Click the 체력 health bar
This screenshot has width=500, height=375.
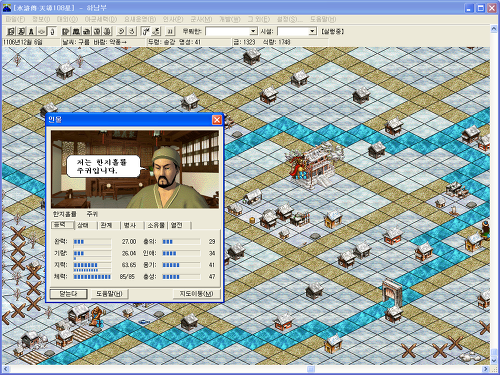(92, 277)
